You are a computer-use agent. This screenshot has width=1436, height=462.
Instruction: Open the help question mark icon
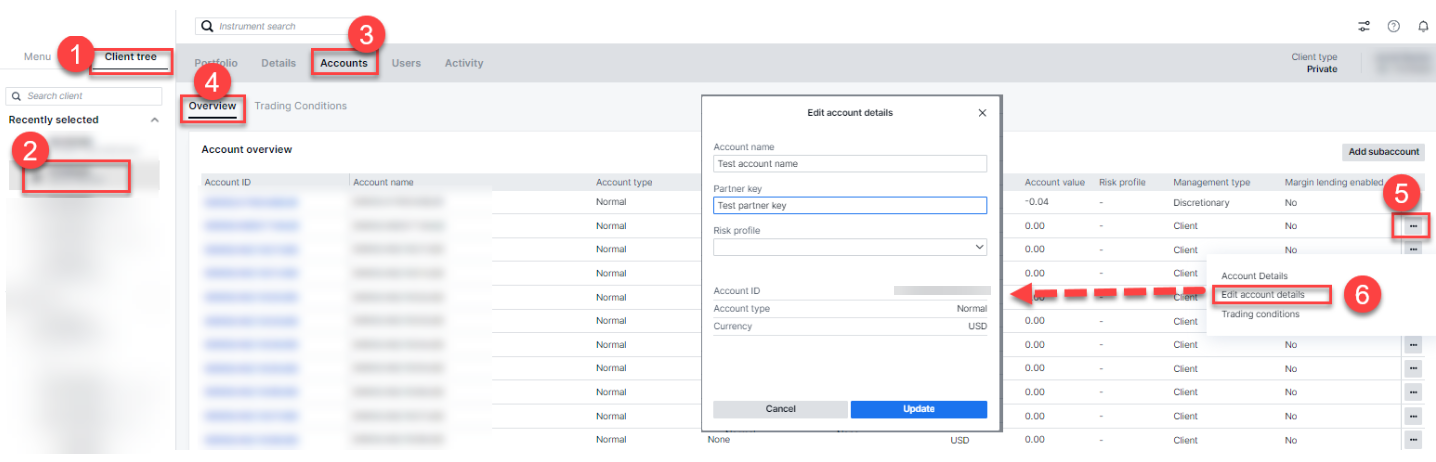[x=1393, y=26]
